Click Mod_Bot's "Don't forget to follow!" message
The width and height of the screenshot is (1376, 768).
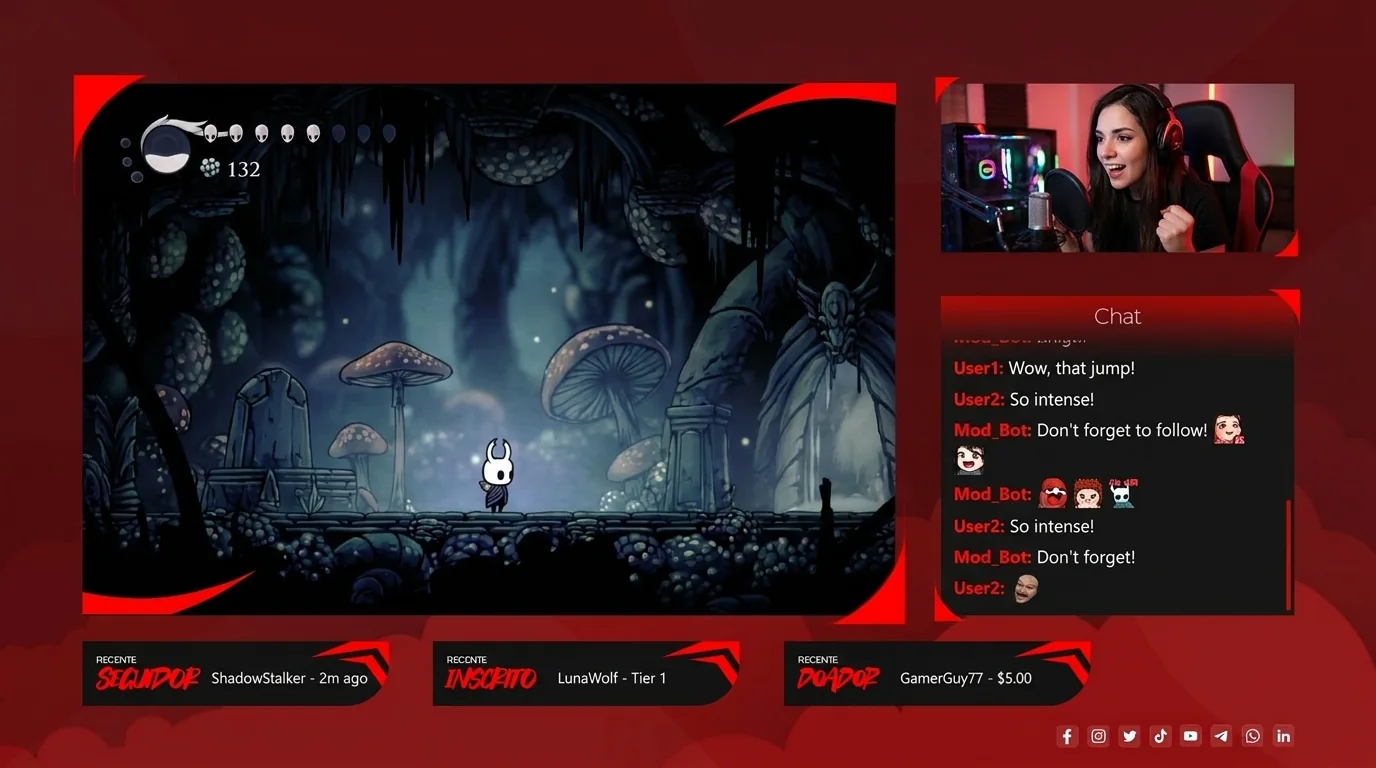(x=1122, y=430)
